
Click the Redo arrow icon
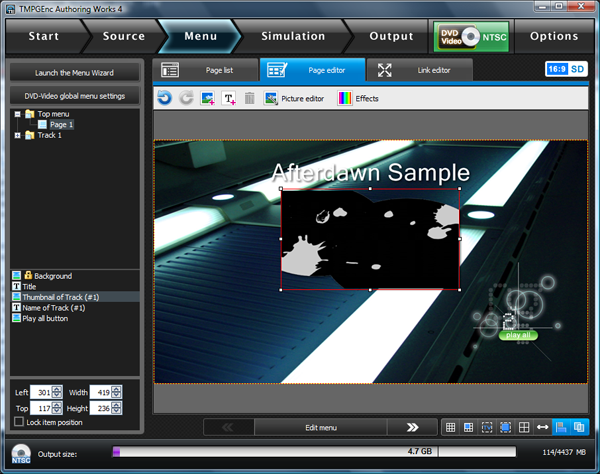(x=186, y=98)
